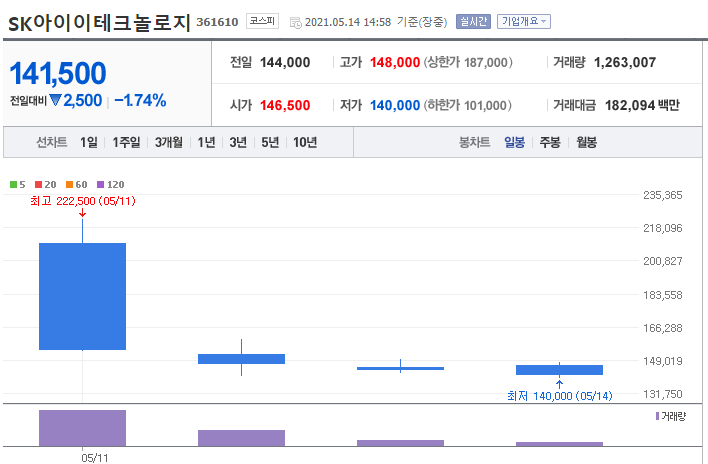Click the 149,019 price axis label
708x464 pixels.
pos(662,361)
